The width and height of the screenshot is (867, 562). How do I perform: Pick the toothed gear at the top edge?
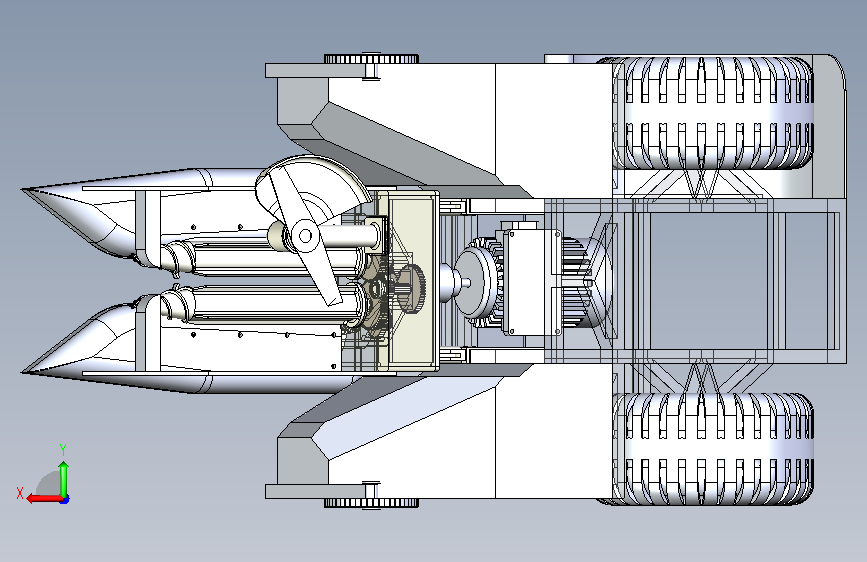[x=371, y=59]
